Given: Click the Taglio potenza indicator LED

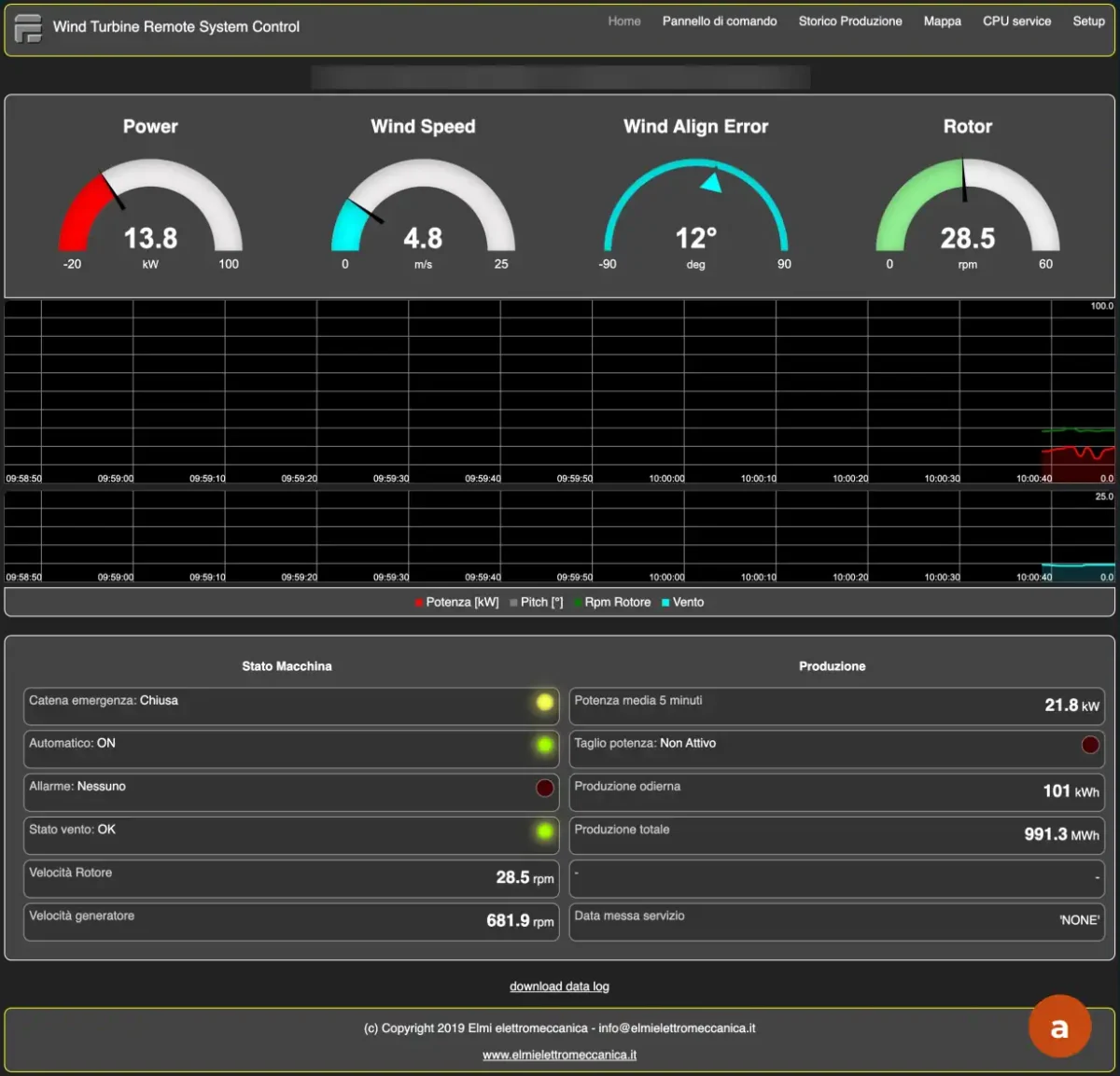Looking at the screenshot, I should coord(1090,745).
